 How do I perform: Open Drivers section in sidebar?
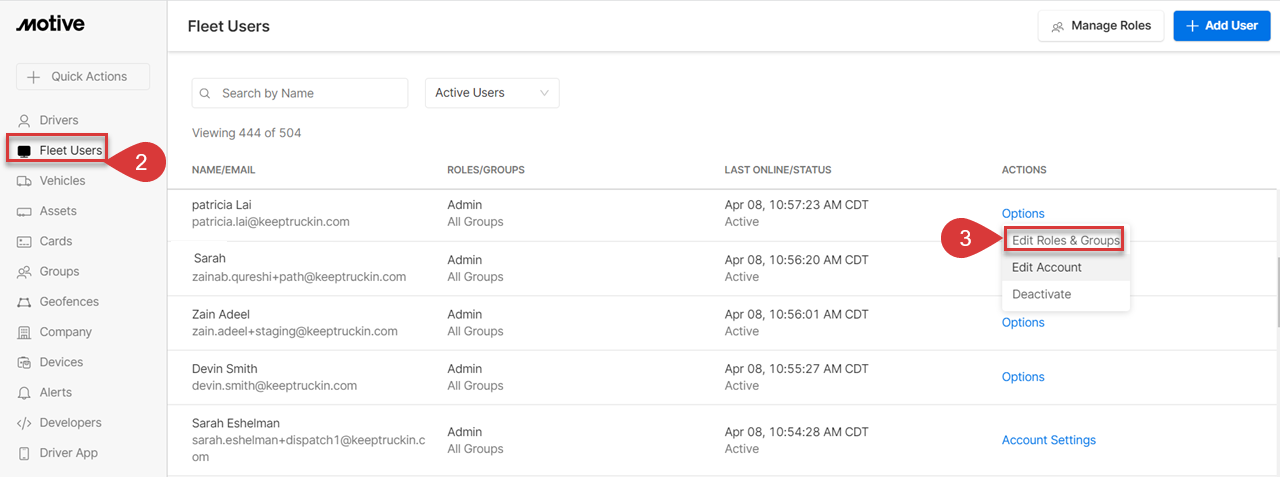pyautogui.click(x=59, y=120)
